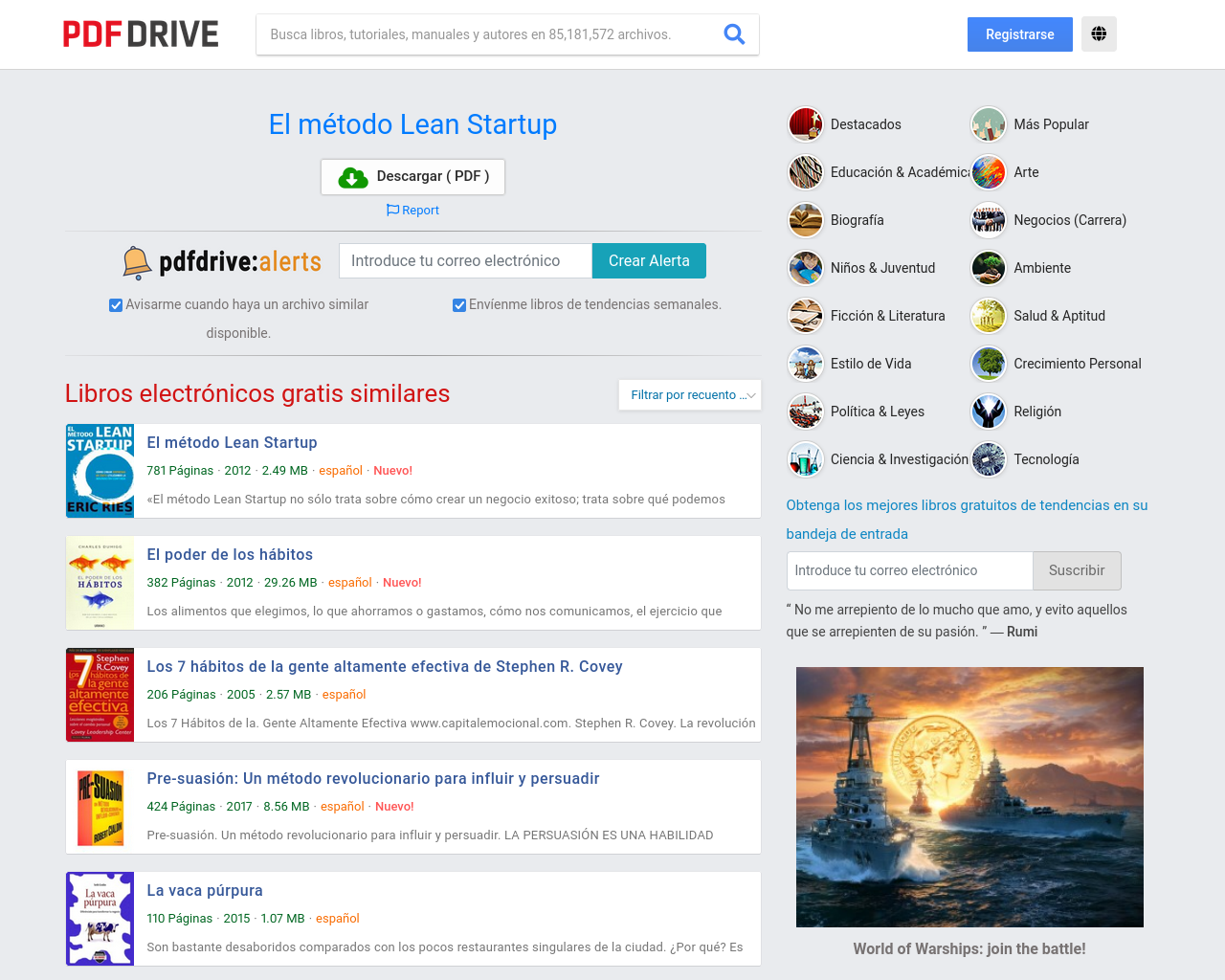The width and height of the screenshot is (1225, 980).
Task: Open the Report link
Action: (x=412, y=211)
